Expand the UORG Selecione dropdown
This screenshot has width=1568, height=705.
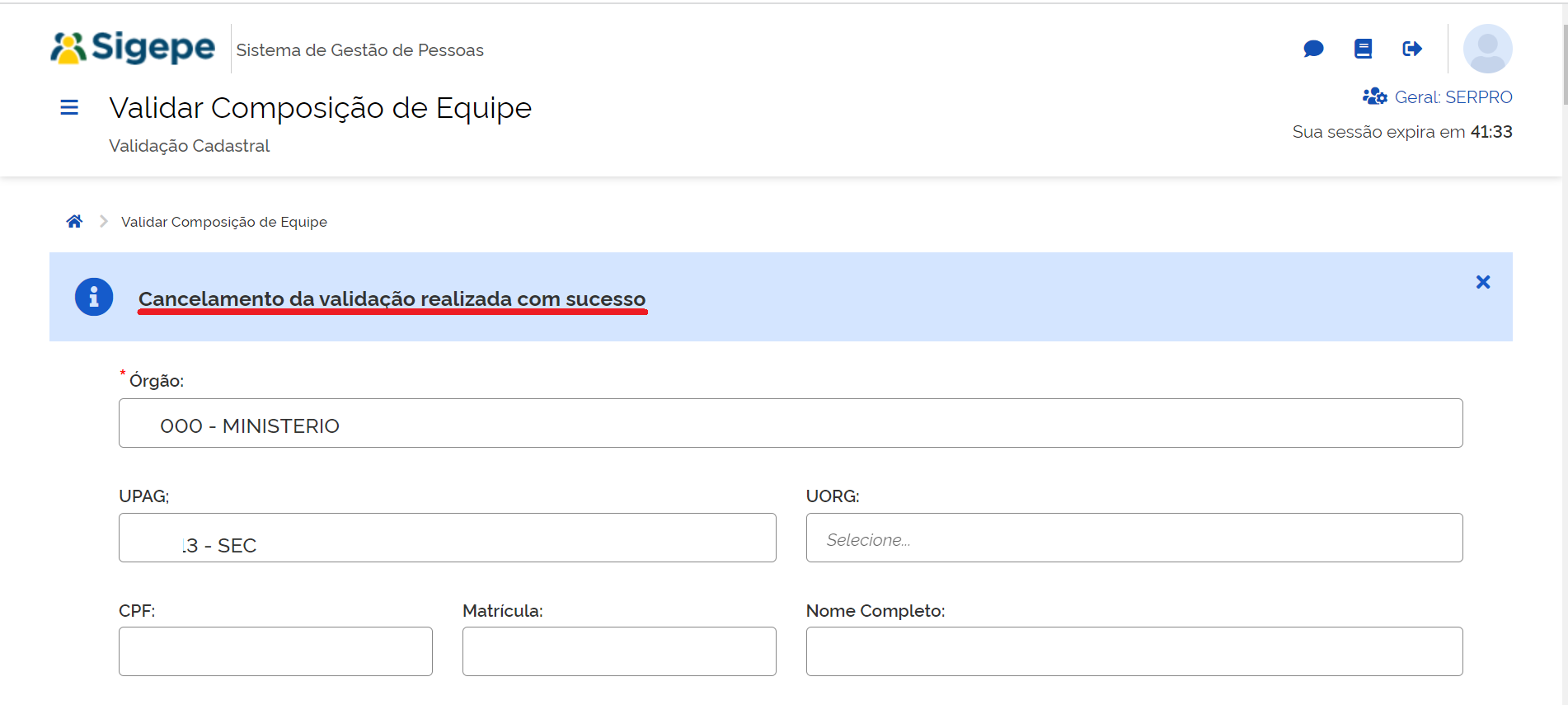(1134, 538)
